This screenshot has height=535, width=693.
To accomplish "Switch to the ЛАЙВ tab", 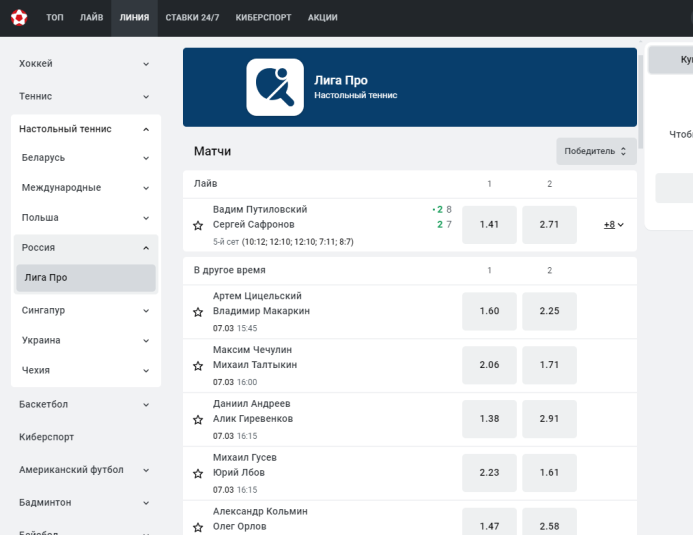I will coord(91,18).
